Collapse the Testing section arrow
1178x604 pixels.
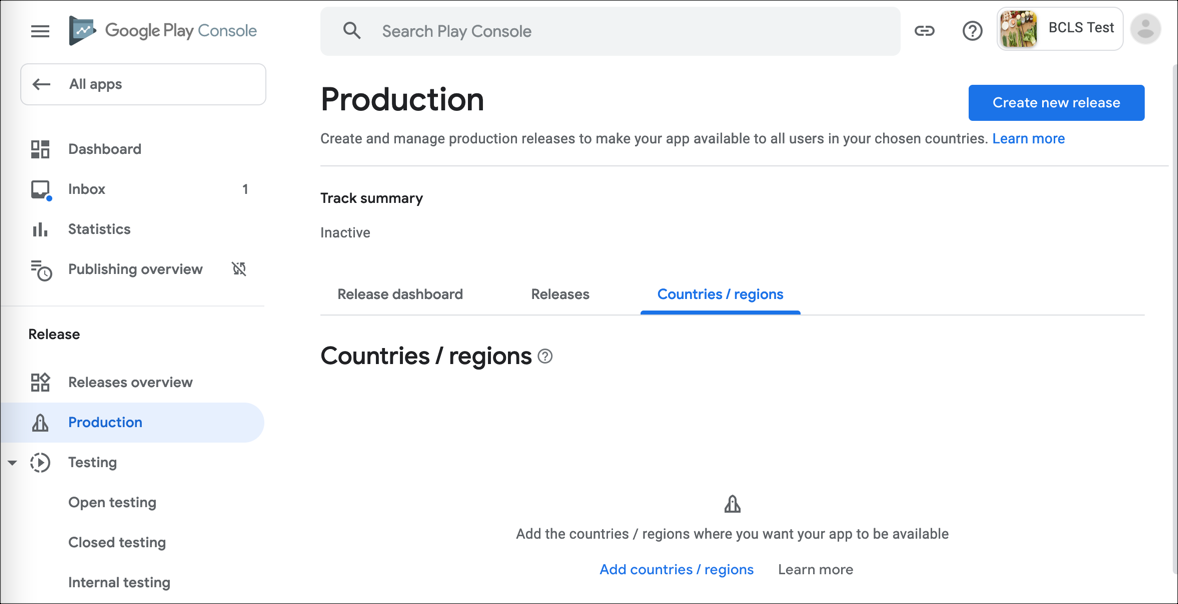pyautogui.click(x=11, y=463)
